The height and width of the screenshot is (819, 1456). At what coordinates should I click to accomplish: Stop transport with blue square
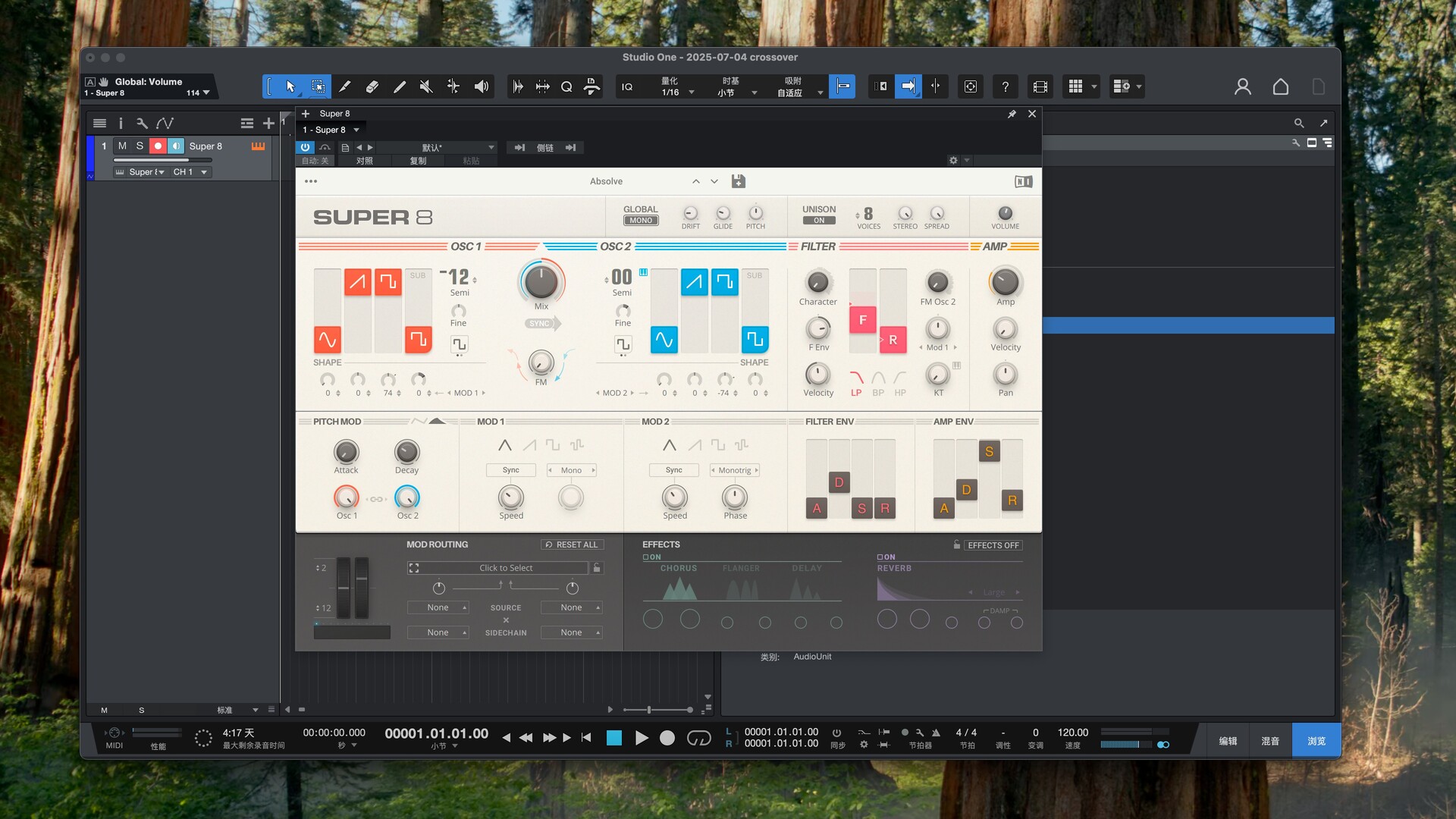[614, 738]
